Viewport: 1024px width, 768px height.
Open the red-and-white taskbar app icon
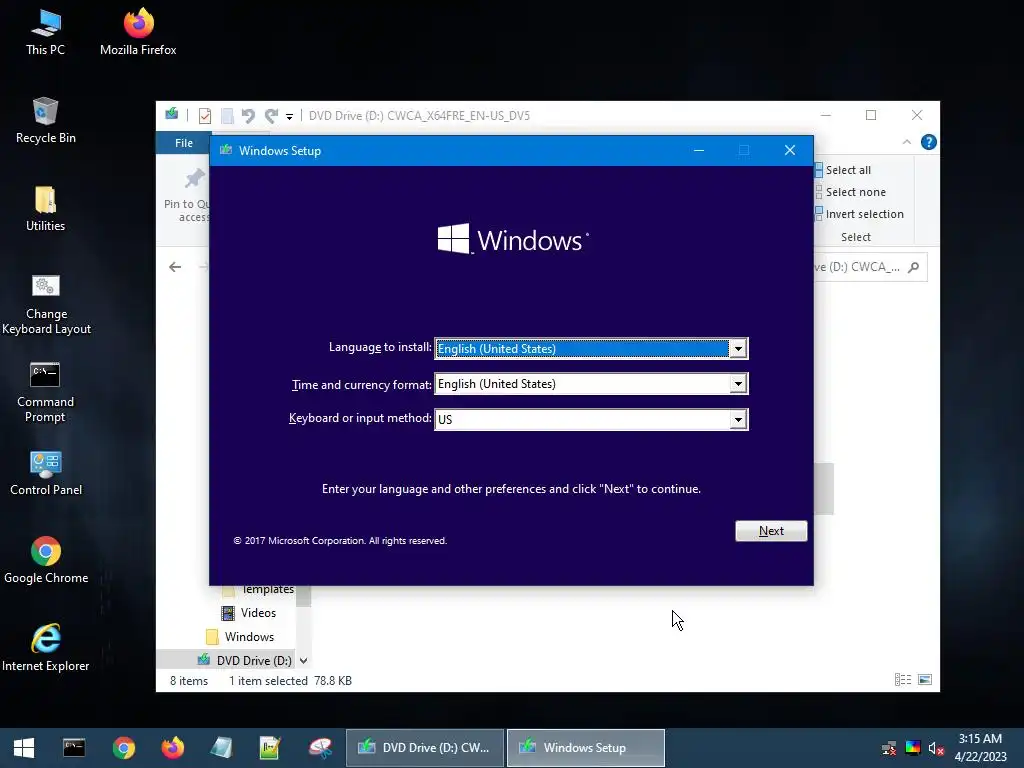[x=321, y=748]
